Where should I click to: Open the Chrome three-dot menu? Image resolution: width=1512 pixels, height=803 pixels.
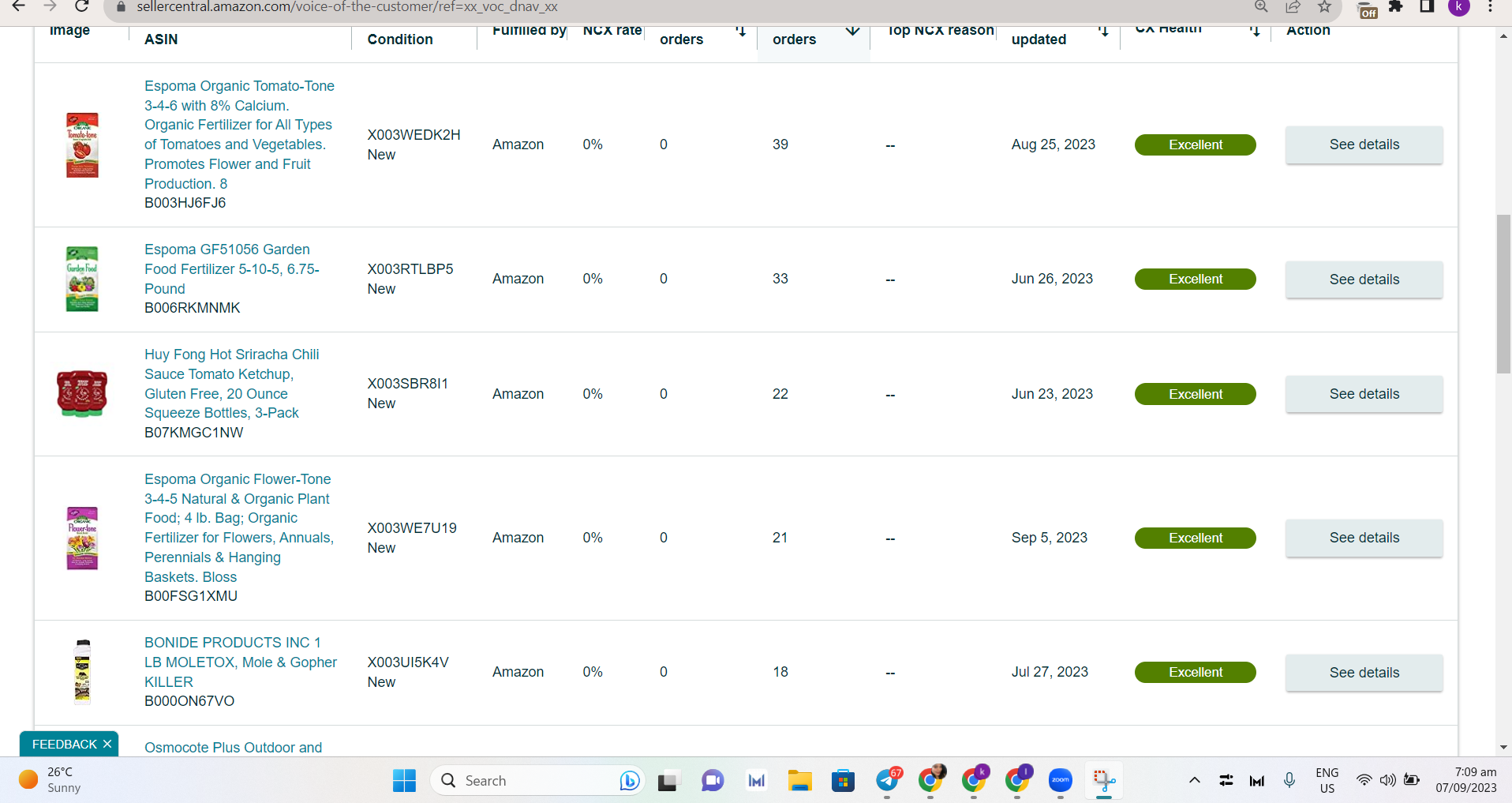pyautogui.click(x=1490, y=6)
